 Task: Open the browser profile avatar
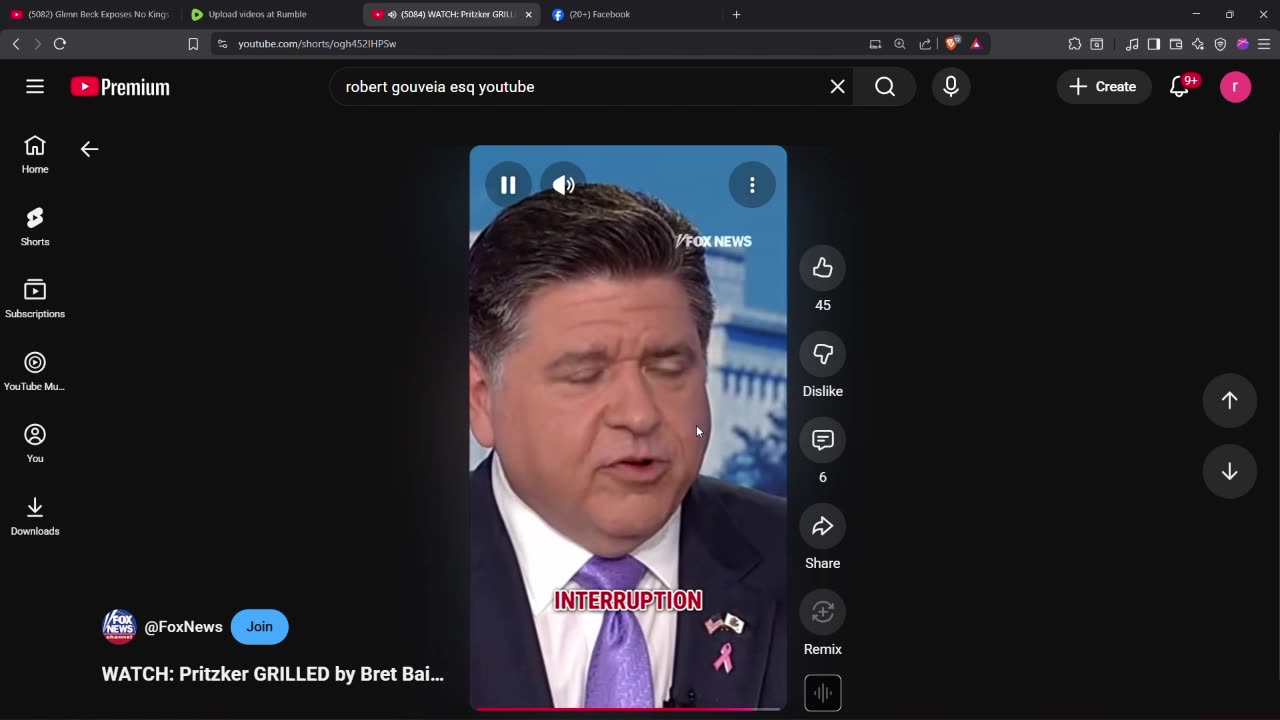(1242, 44)
